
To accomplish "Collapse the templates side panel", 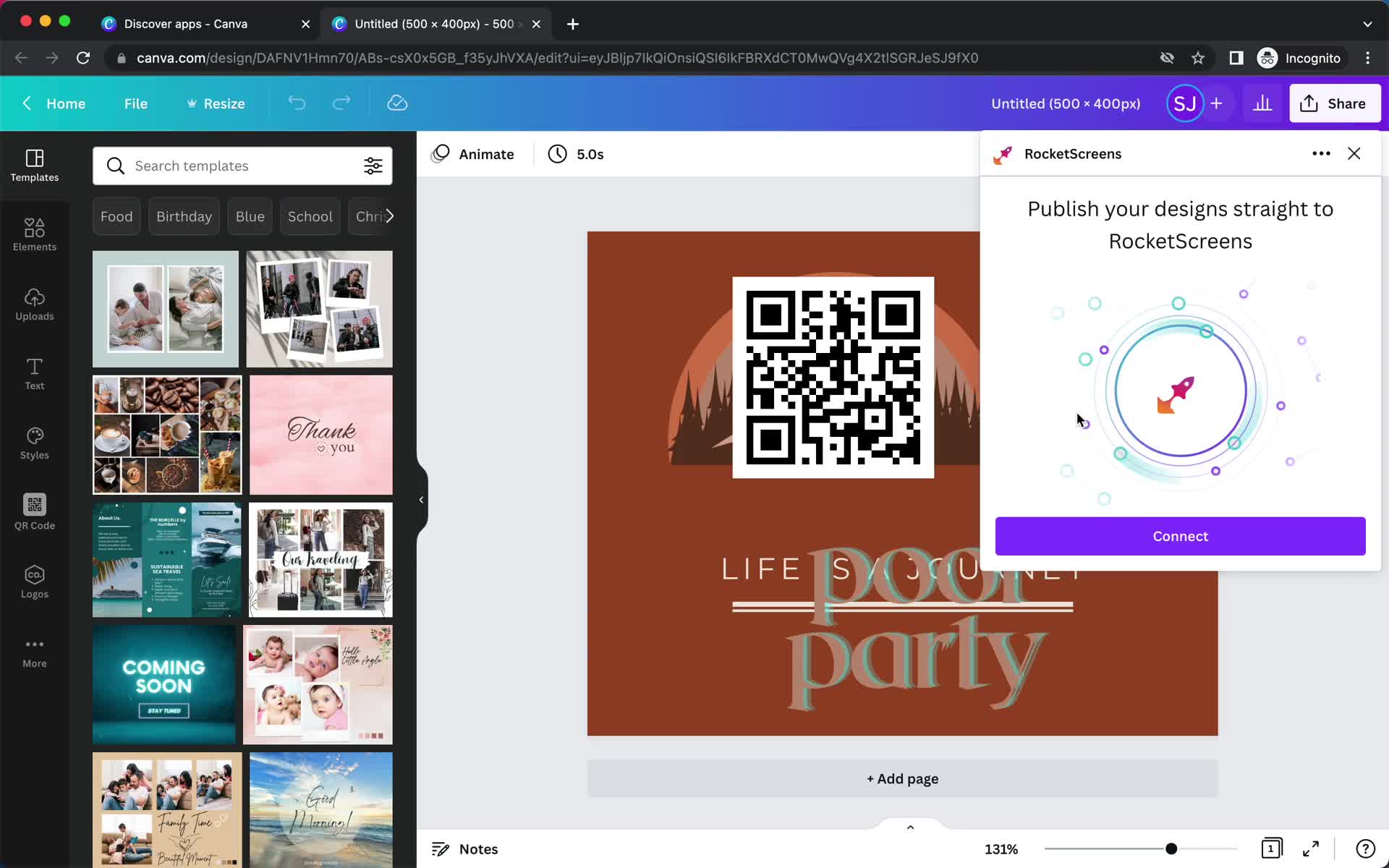I will click(x=422, y=500).
